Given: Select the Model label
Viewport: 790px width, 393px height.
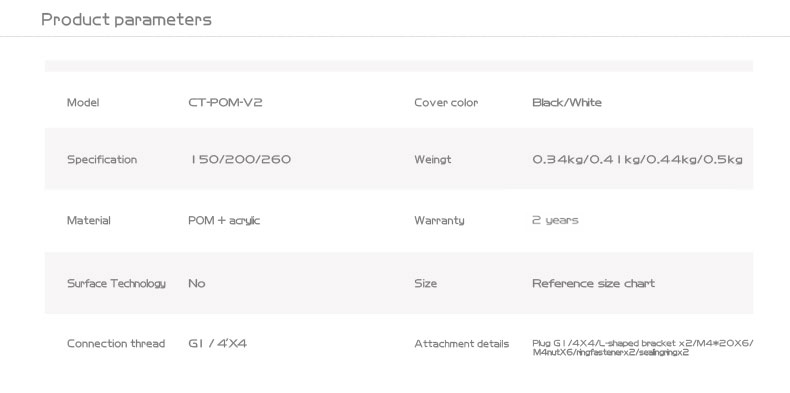Looking at the screenshot, I should point(83,102).
